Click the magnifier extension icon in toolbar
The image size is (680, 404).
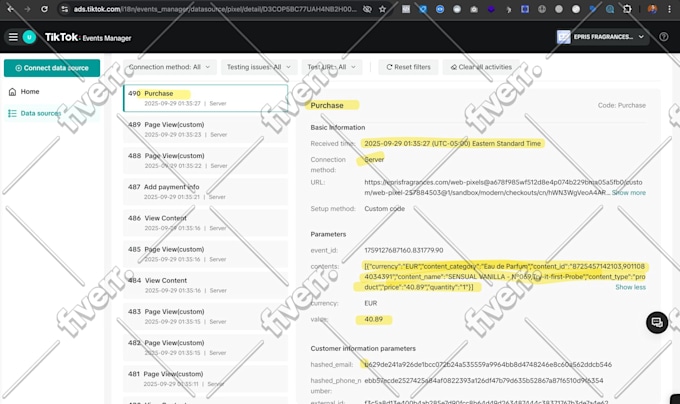pyautogui.click(x=610, y=9)
